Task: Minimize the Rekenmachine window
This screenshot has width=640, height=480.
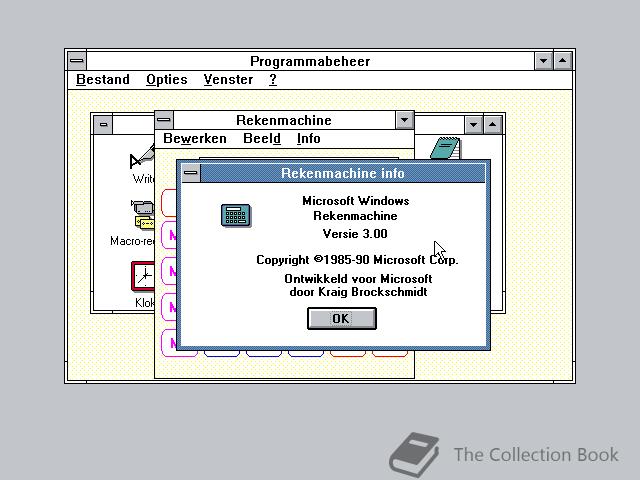Action: [404, 120]
